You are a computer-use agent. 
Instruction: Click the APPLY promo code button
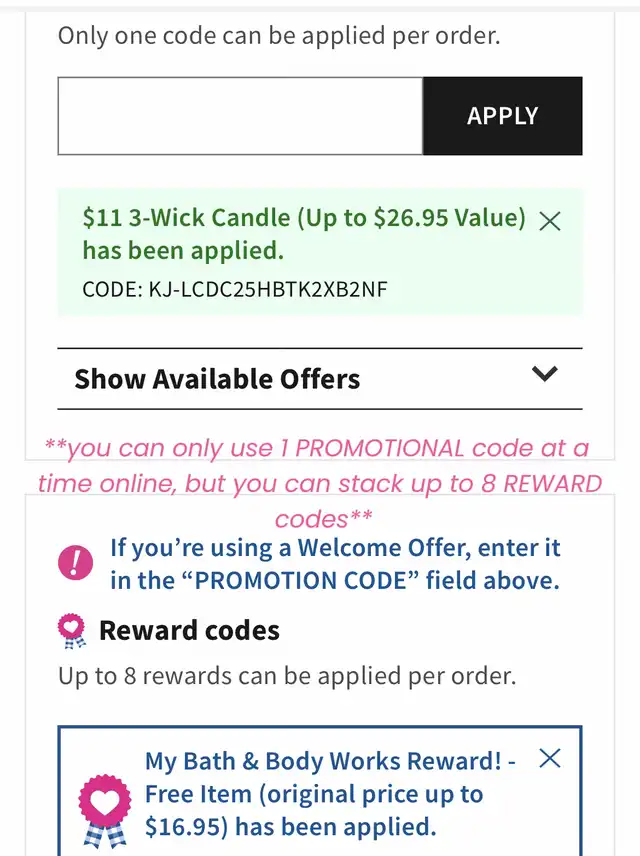(x=502, y=116)
